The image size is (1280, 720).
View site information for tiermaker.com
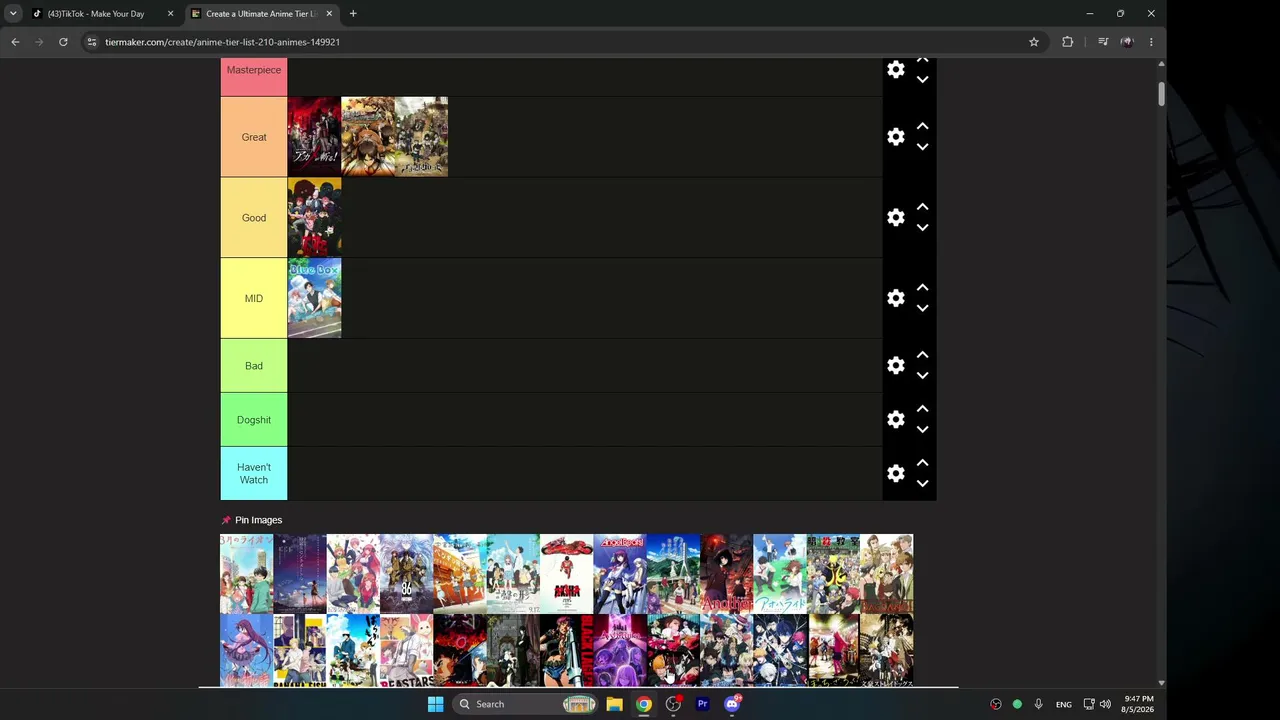tap(92, 42)
